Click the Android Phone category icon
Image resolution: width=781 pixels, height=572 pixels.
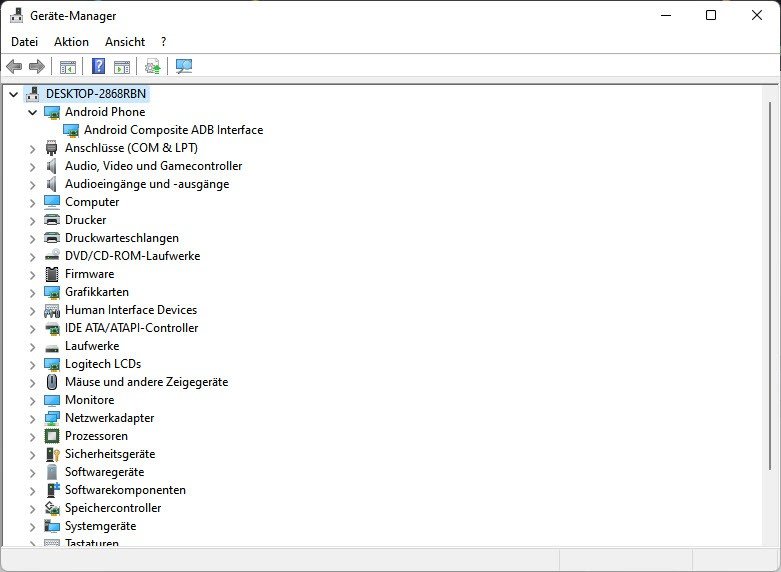[52, 112]
